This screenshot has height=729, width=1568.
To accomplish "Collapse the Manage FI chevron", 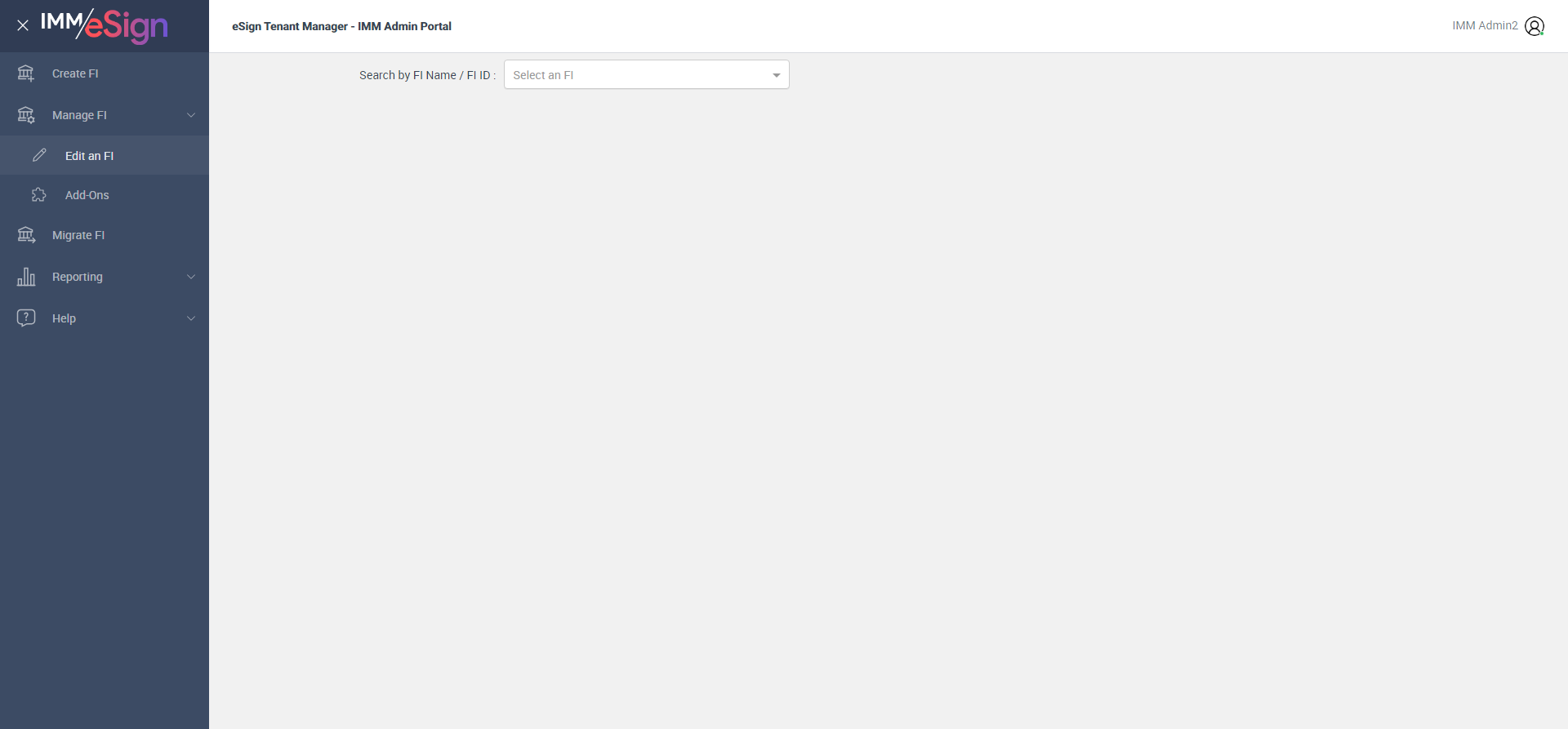I will point(191,115).
